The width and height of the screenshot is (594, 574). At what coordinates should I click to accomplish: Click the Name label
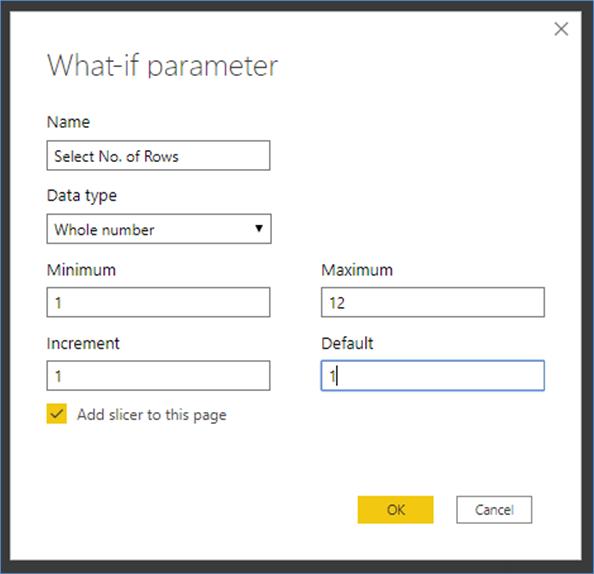click(x=68, y=122)
